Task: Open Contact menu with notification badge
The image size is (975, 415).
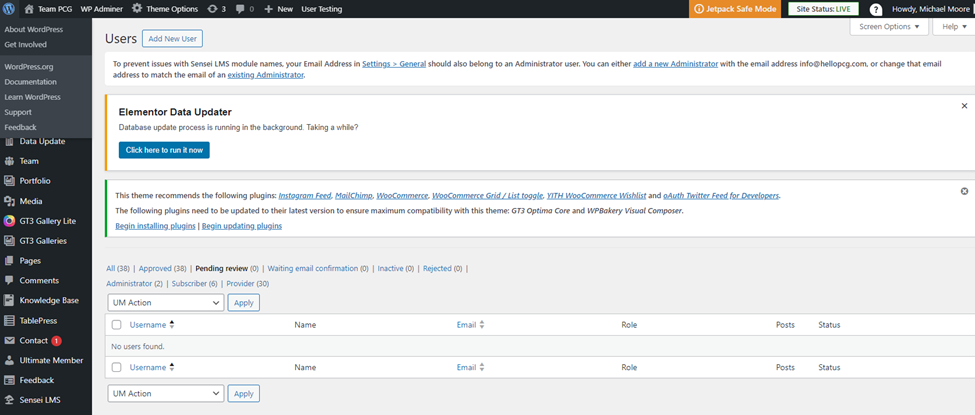Action: pyautogui.click(x=34, y=340)
